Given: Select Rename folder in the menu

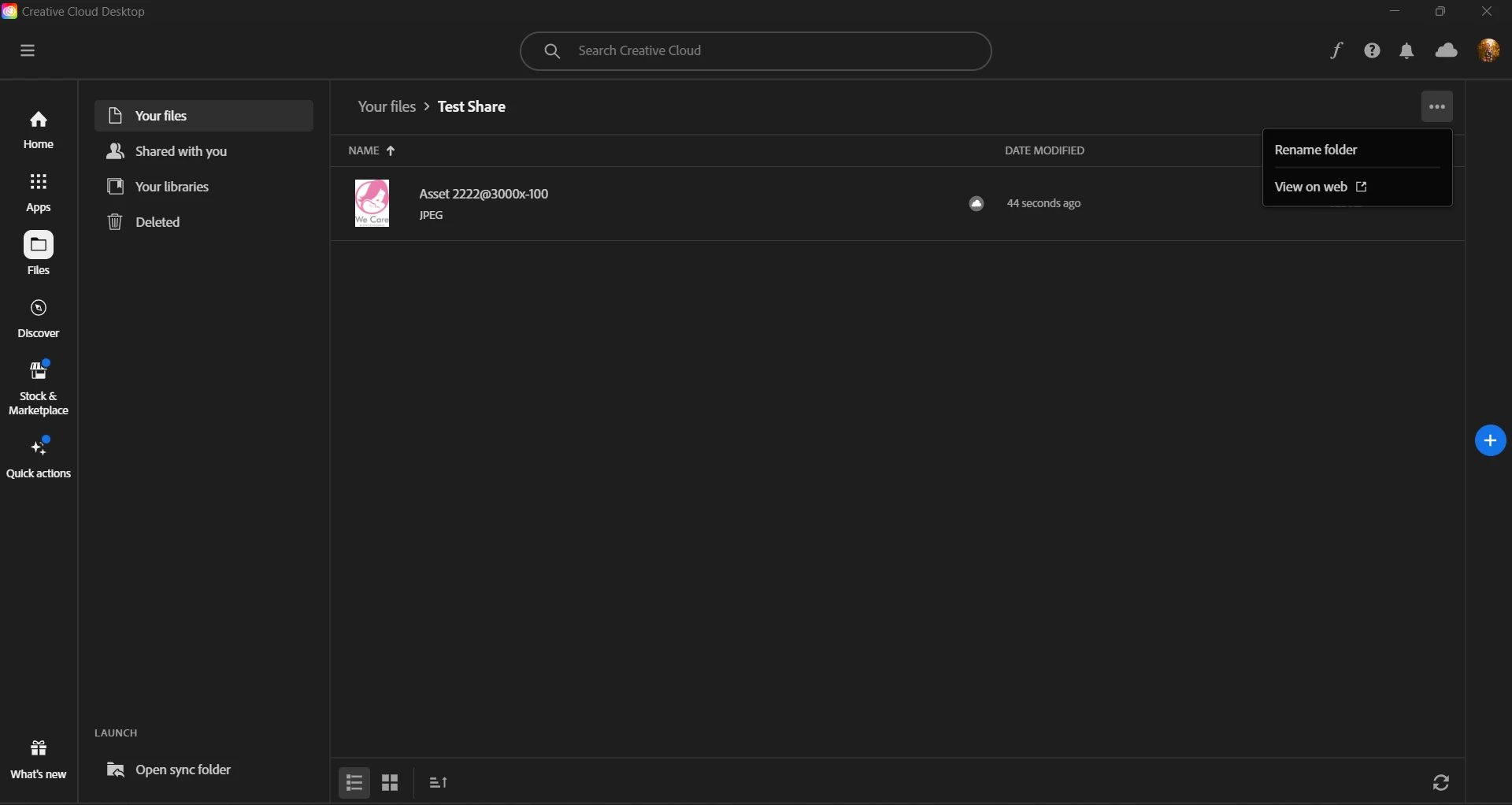Looking at the screenshot, I should coord(1358,150).
